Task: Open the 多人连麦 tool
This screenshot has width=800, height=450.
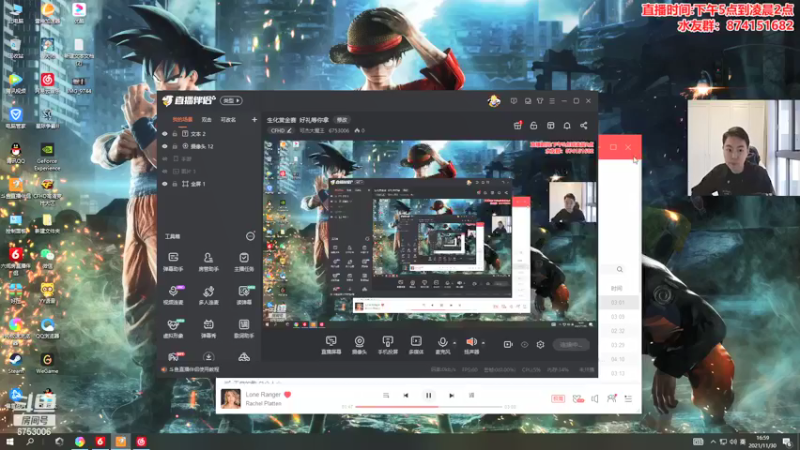Action: pos(208,295)
